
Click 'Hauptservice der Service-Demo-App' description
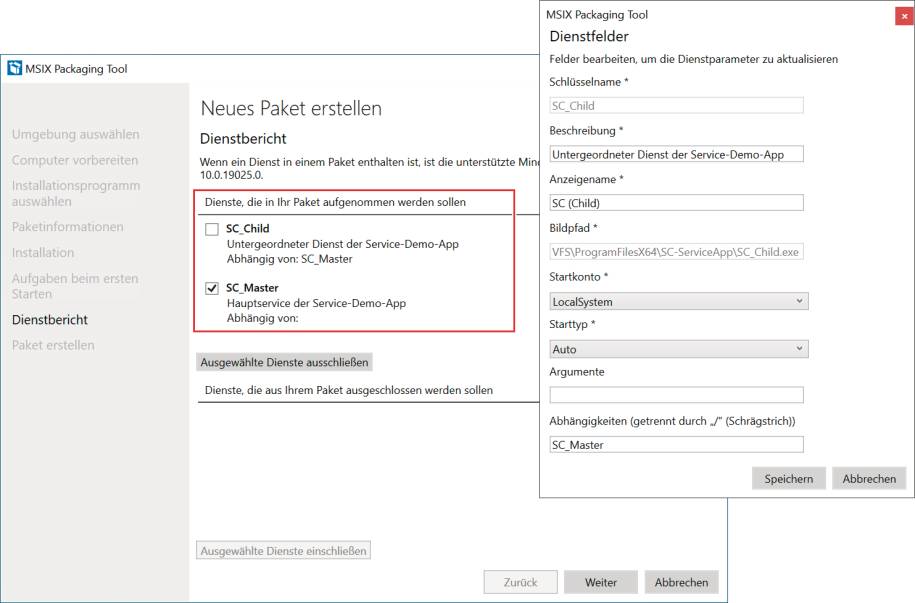316,303
